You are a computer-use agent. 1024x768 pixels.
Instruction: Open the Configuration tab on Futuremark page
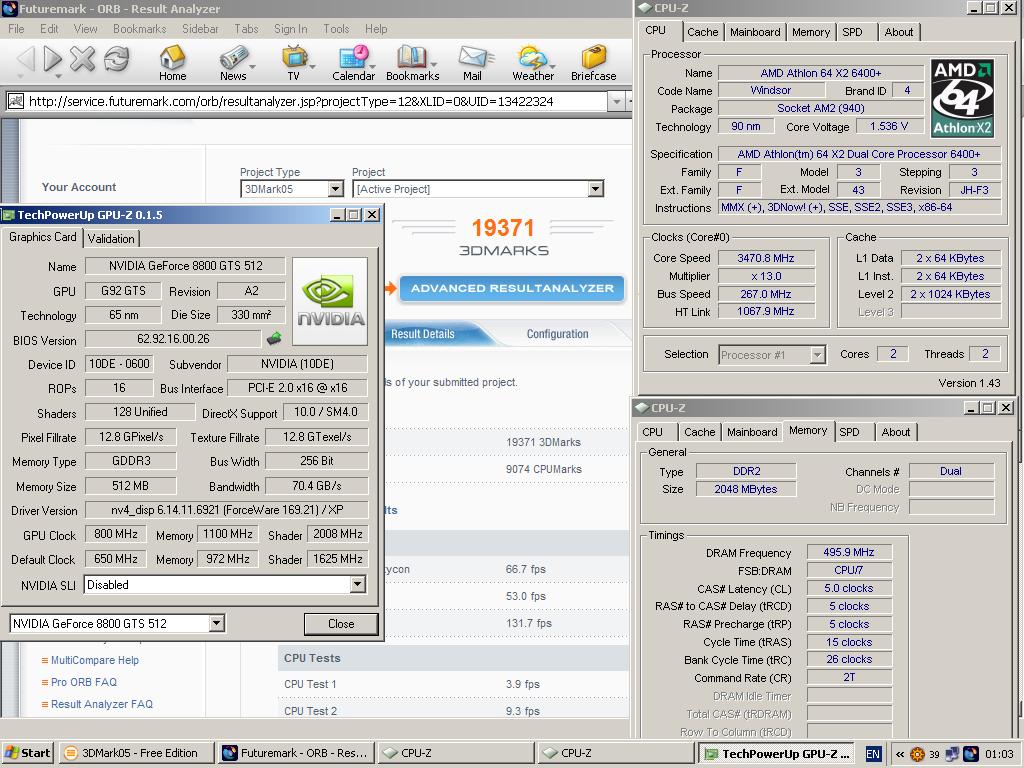click(x=557, y=334)
